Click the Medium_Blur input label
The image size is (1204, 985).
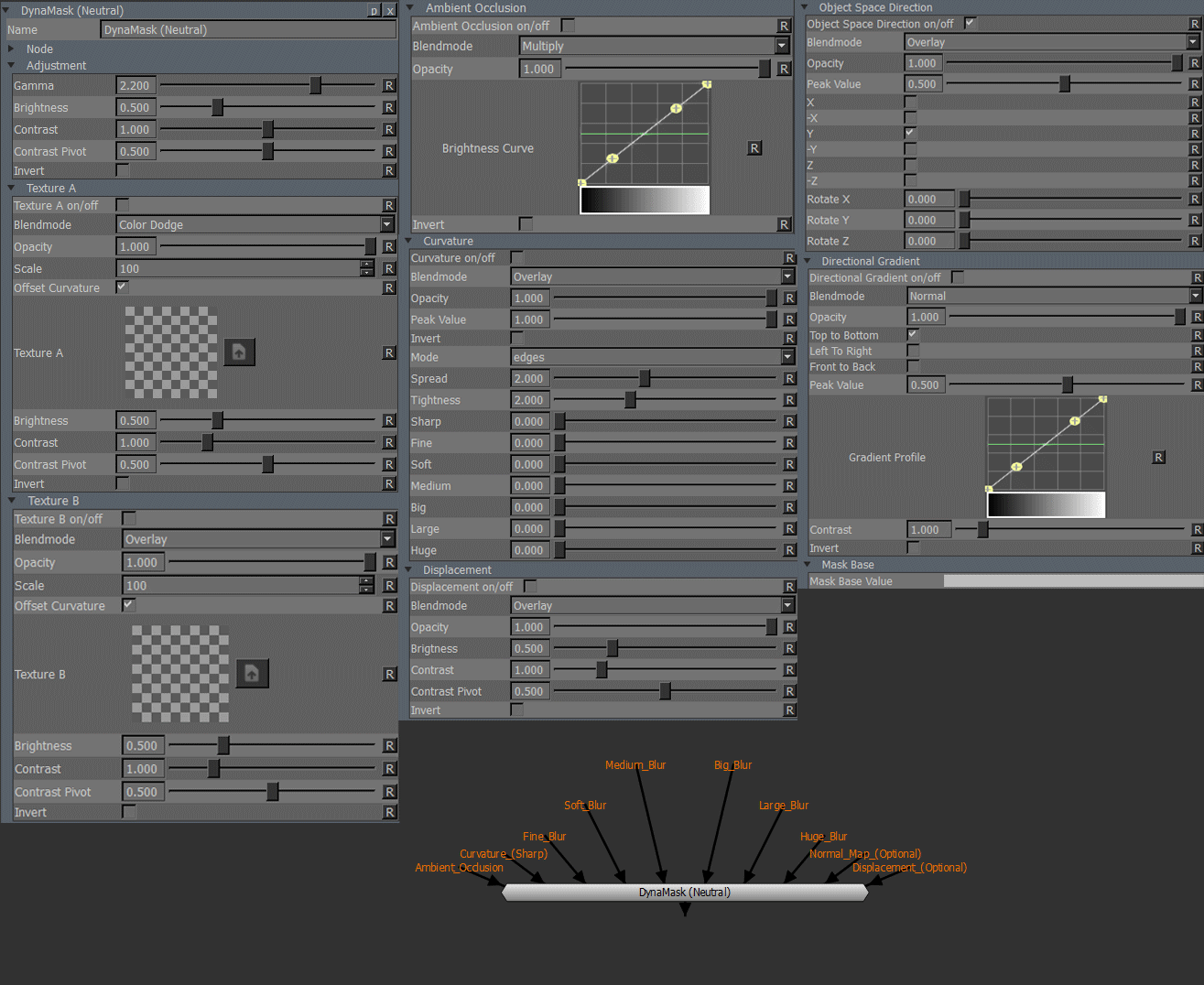[x=635, y=765]
